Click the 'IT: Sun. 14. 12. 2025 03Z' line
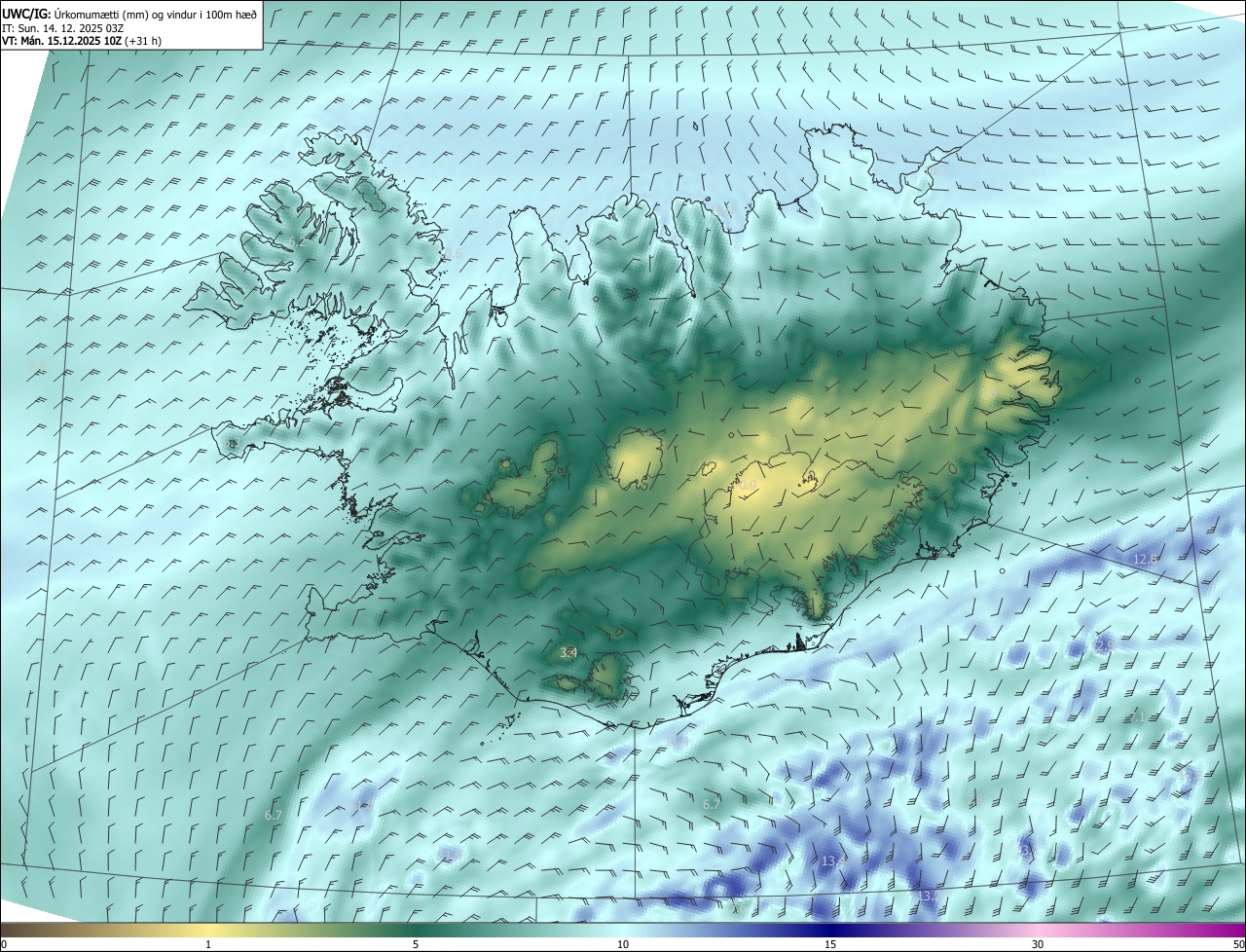Screen dimensions: 1246x952 coord(62,28)
